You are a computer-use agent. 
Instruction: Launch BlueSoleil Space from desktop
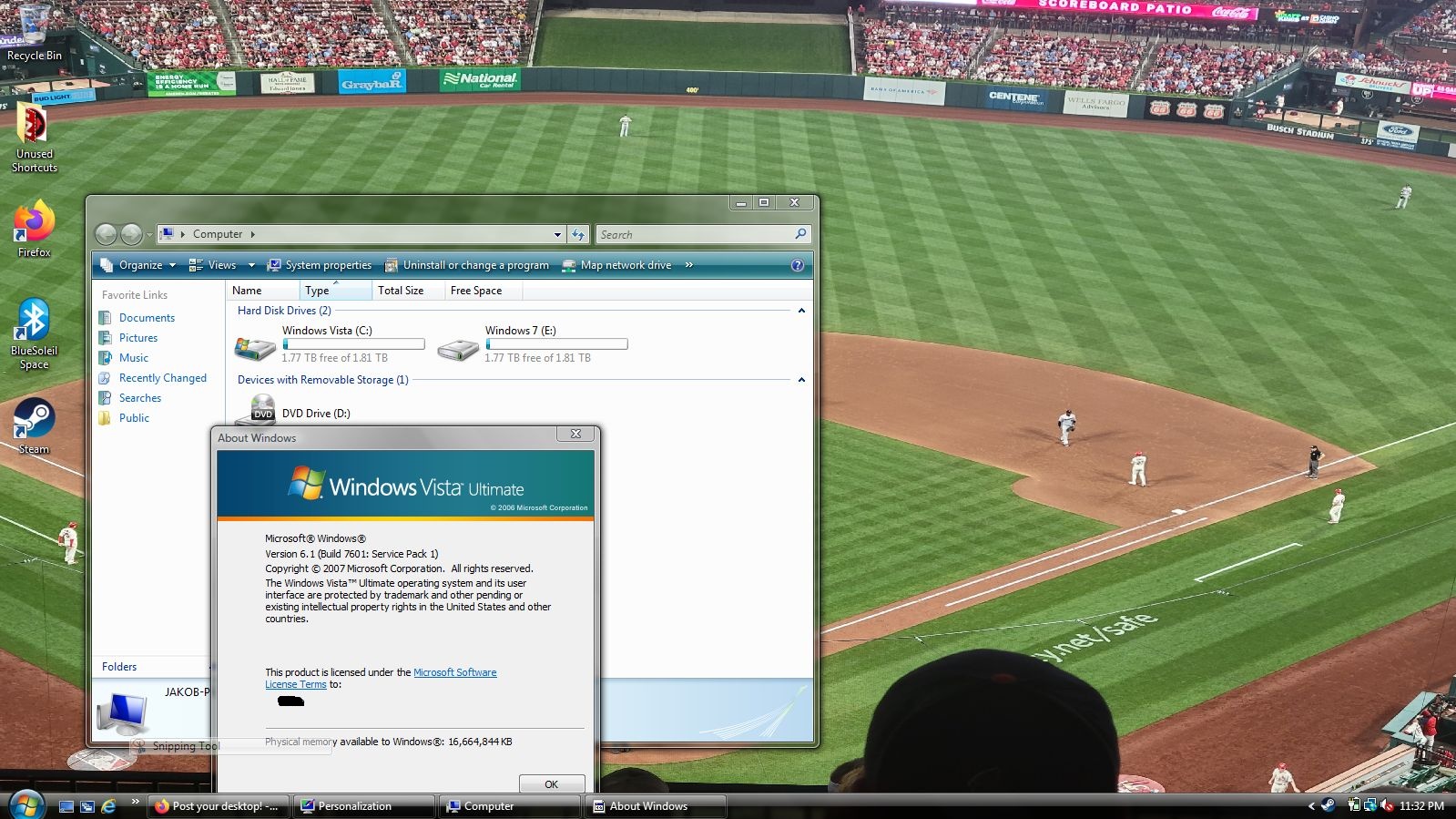click(34, 322)
